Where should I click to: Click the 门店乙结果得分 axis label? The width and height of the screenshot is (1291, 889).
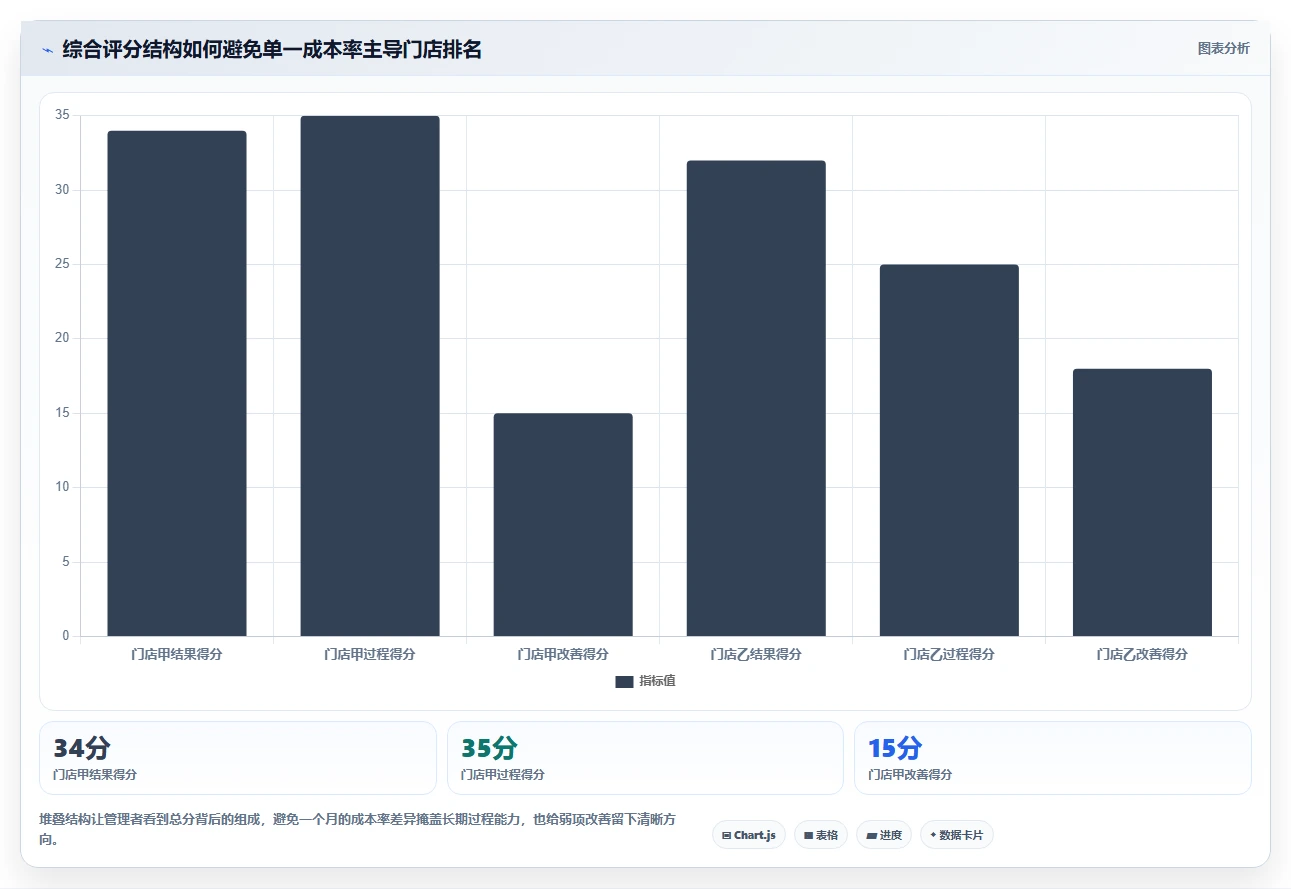(756, 654)
